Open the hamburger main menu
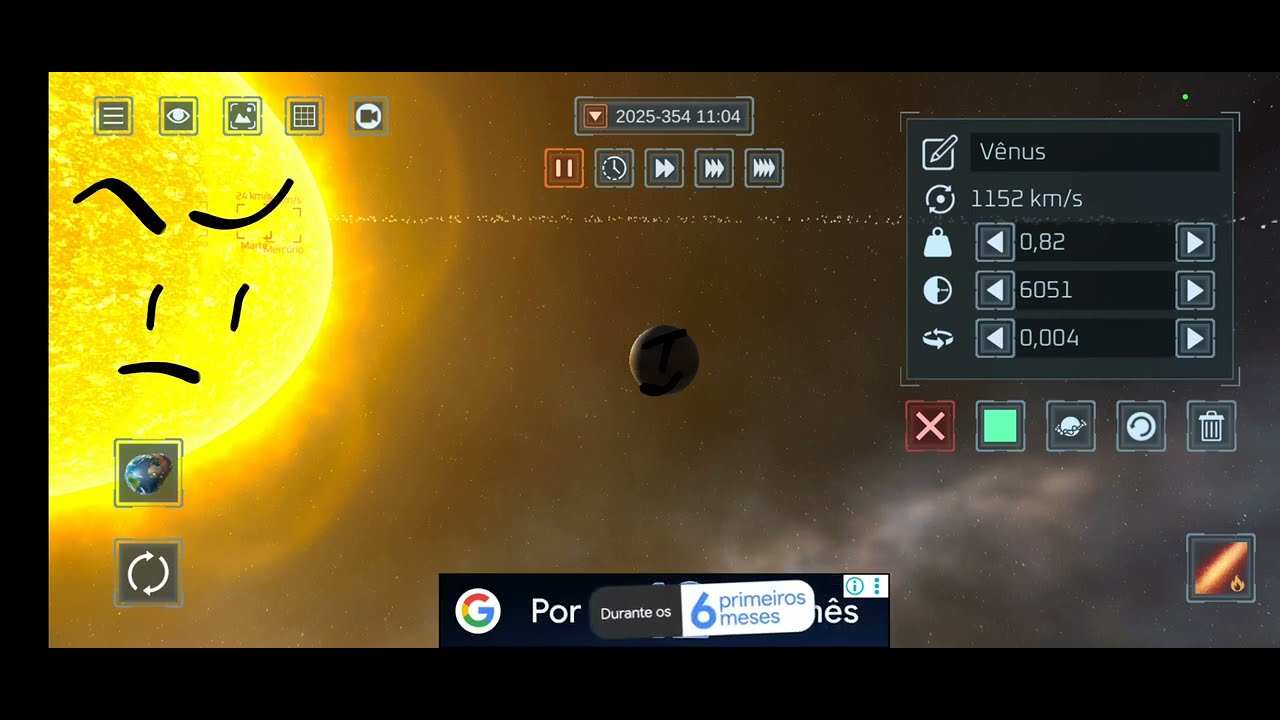1280x720 pixels. [114, 117]
